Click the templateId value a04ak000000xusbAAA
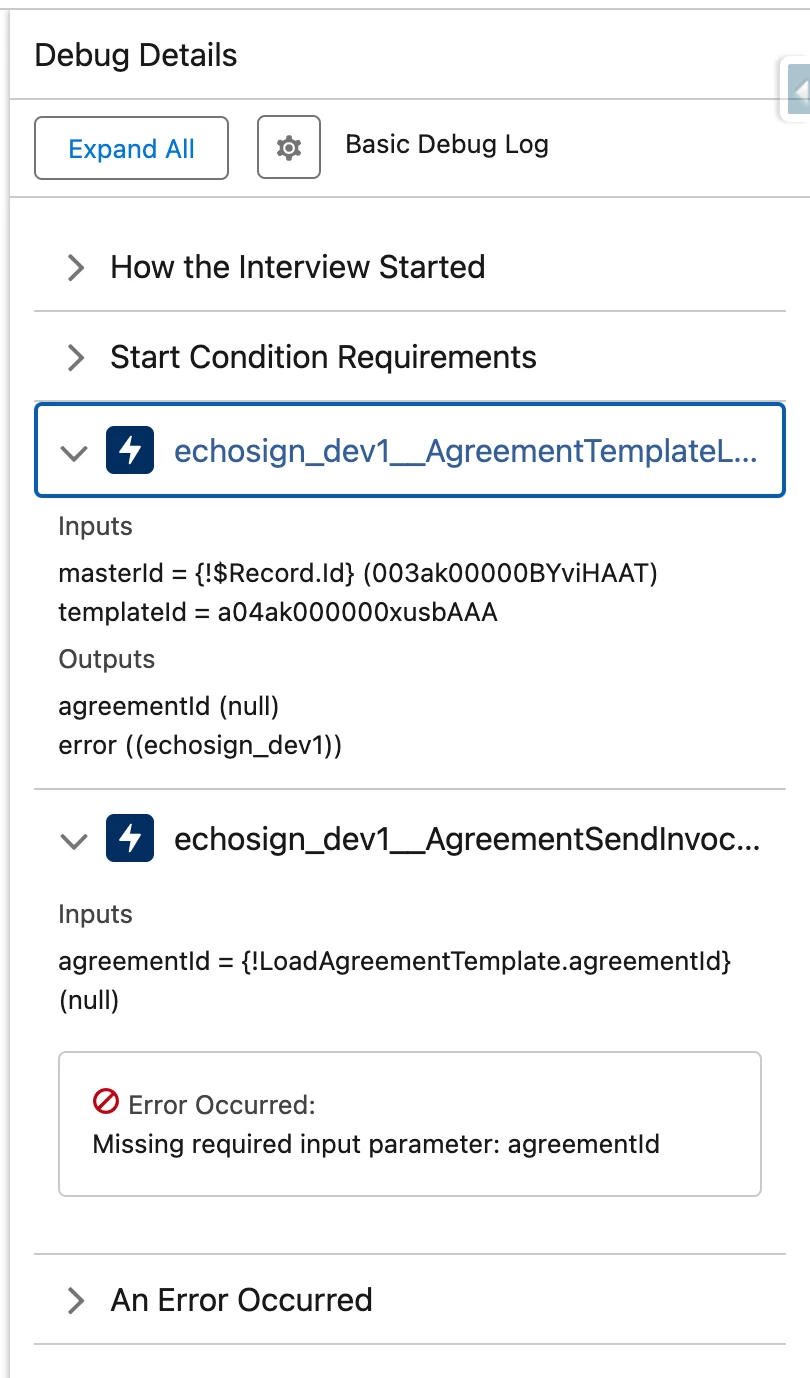Image resolution: width=810 pixels, height=1378 pixels. 357,612
